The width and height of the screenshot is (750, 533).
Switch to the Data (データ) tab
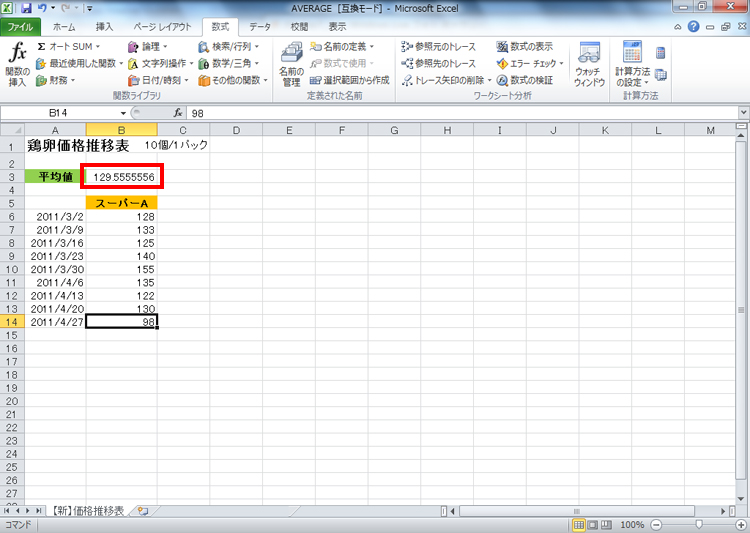click(x=260, y=27)
